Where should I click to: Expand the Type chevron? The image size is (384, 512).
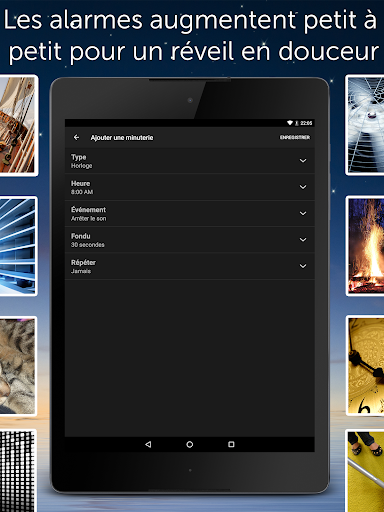303,161
